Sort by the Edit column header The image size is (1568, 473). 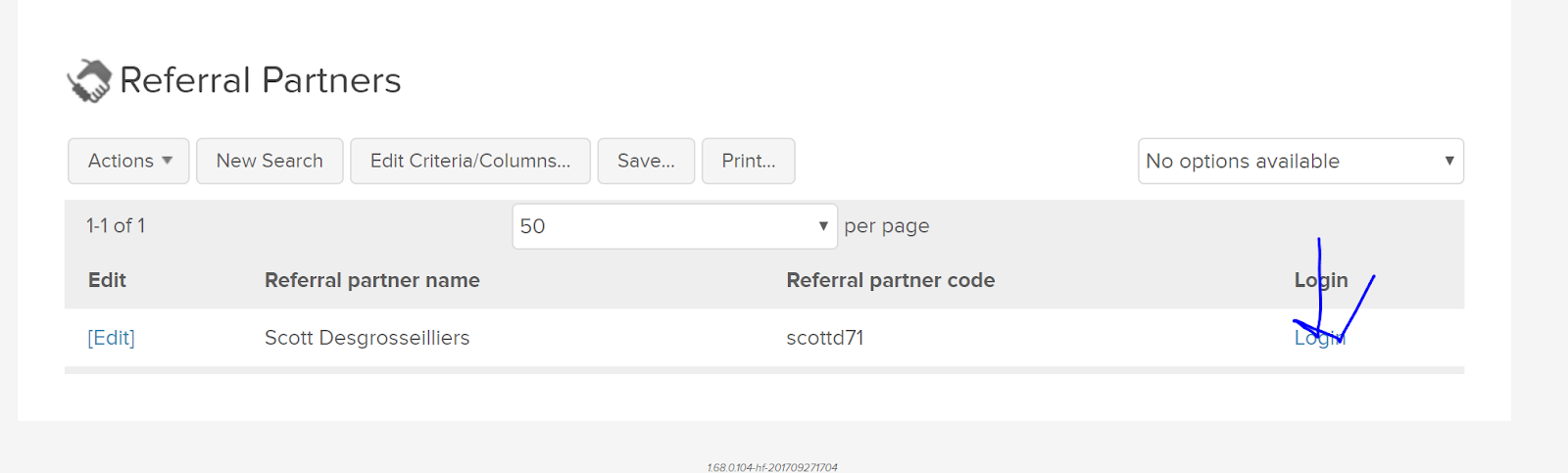pos(107,280)
